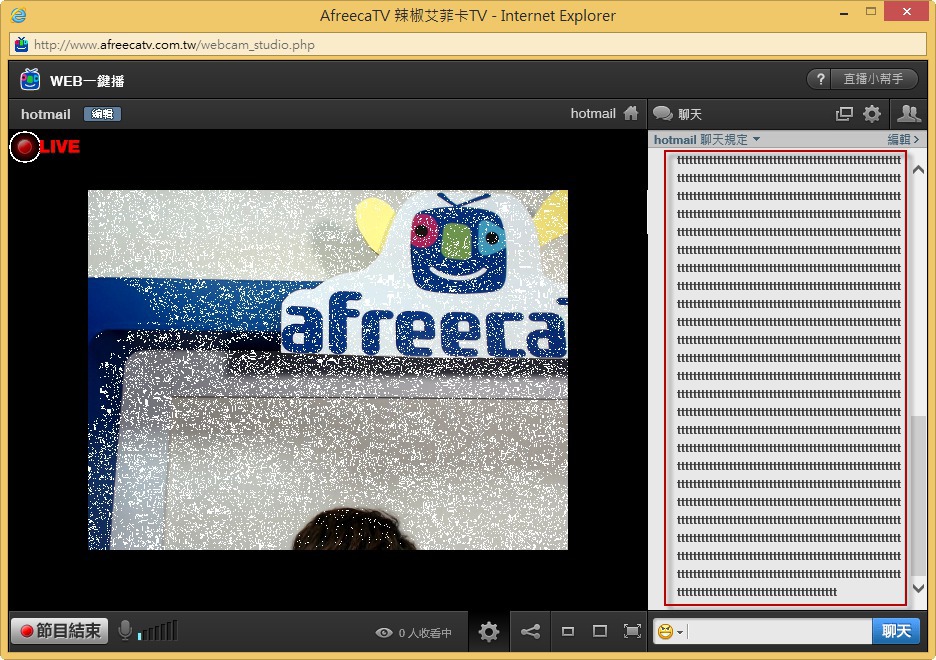Open the home icon next to hotmail
Screen dimensions: 936x660
pyautogui.click(x=631, y=113)
